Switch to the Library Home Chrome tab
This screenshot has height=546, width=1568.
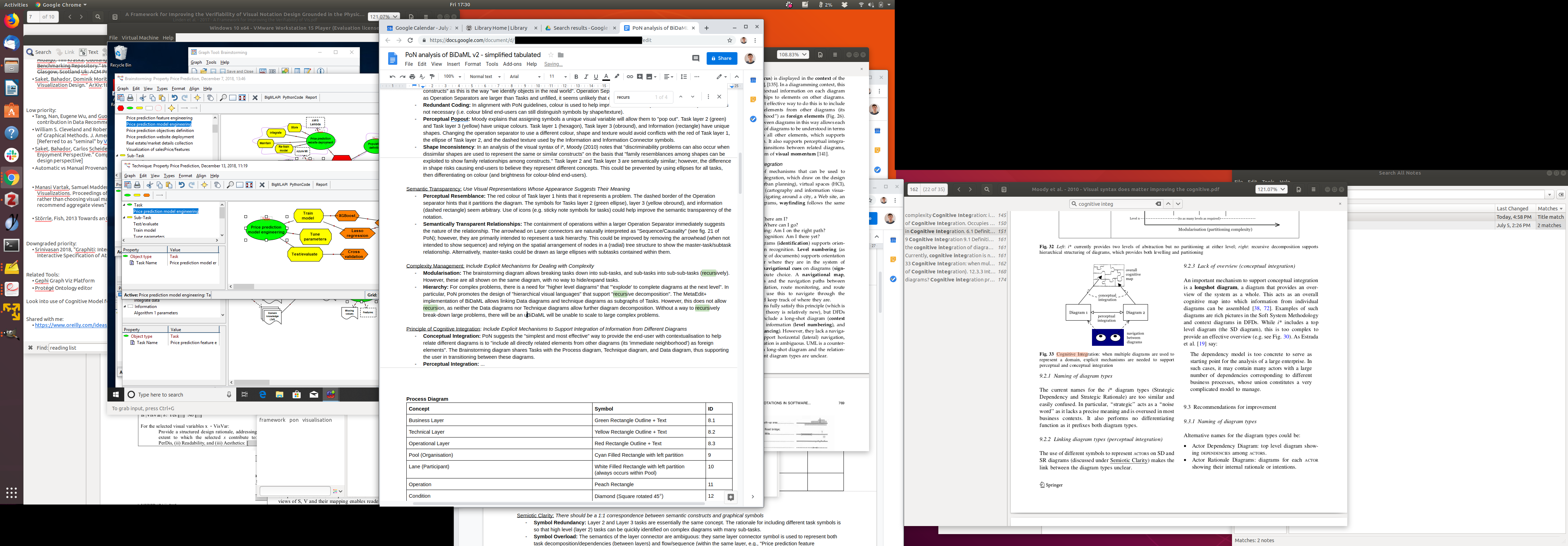click(500, 28)
